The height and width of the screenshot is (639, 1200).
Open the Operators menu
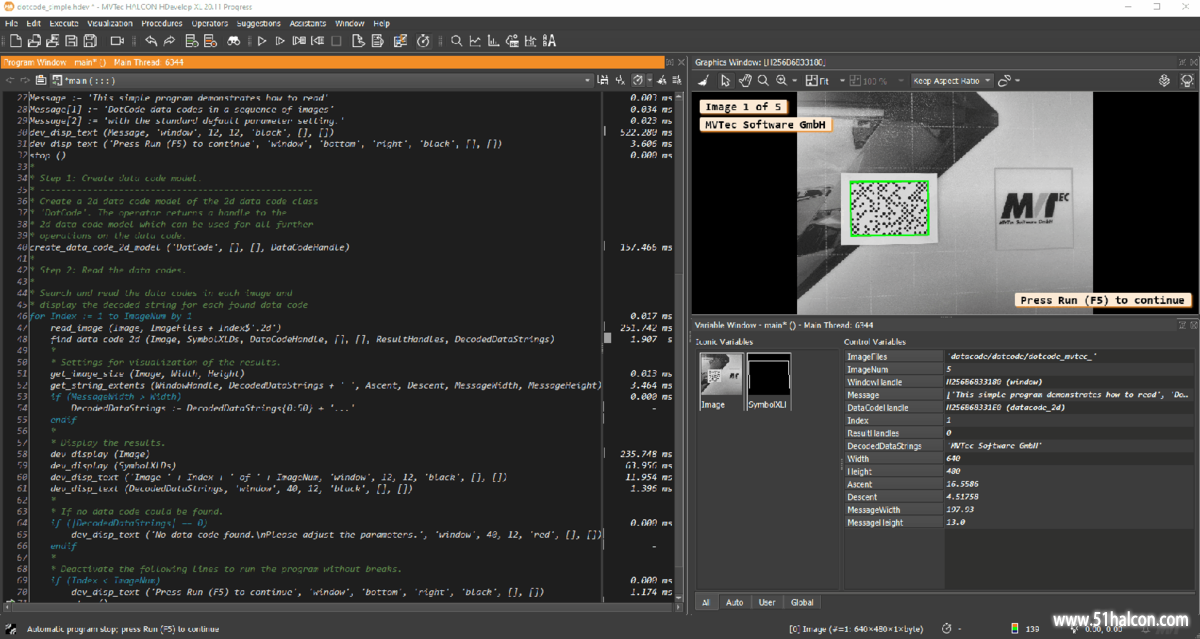click(x=209, y=22)
